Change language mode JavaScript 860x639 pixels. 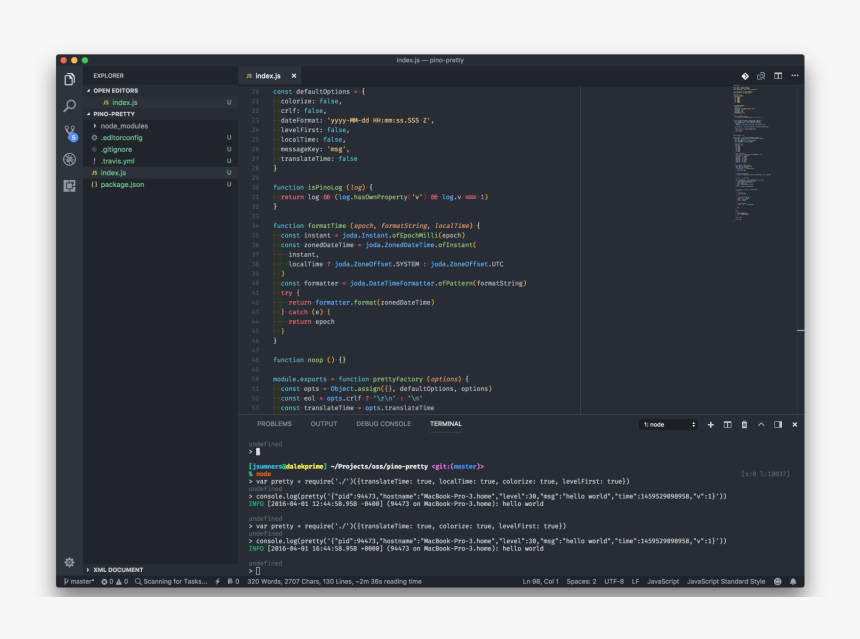click(663, 581)
